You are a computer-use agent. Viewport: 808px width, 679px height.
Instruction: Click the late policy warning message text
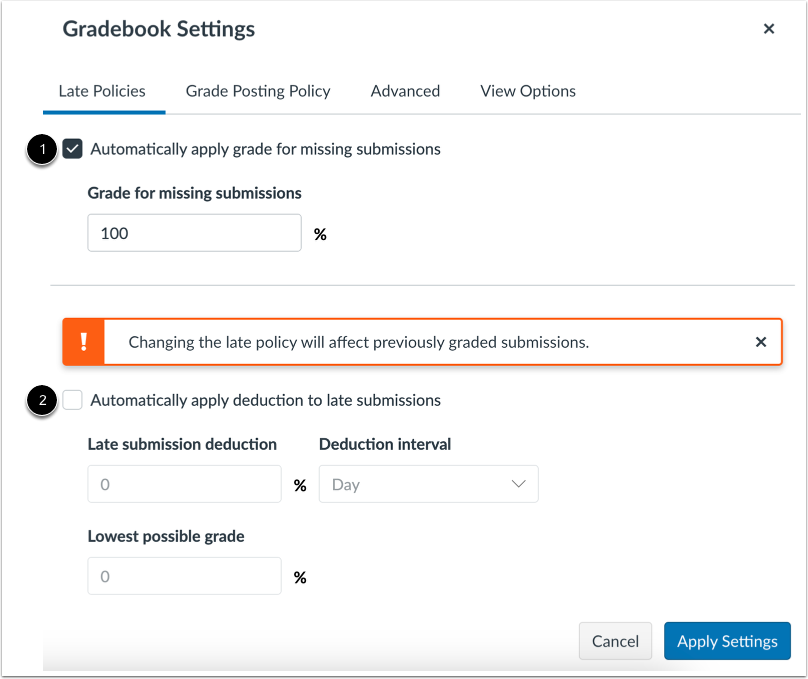(359, 342)
